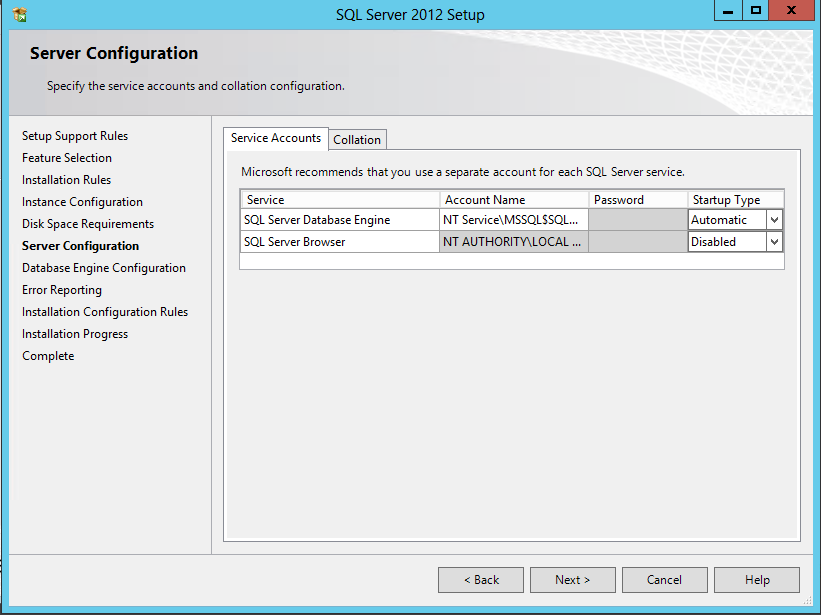Click the Password column header
The width and height of the screenshot is (821, 615).
click(x=638, y=200)
